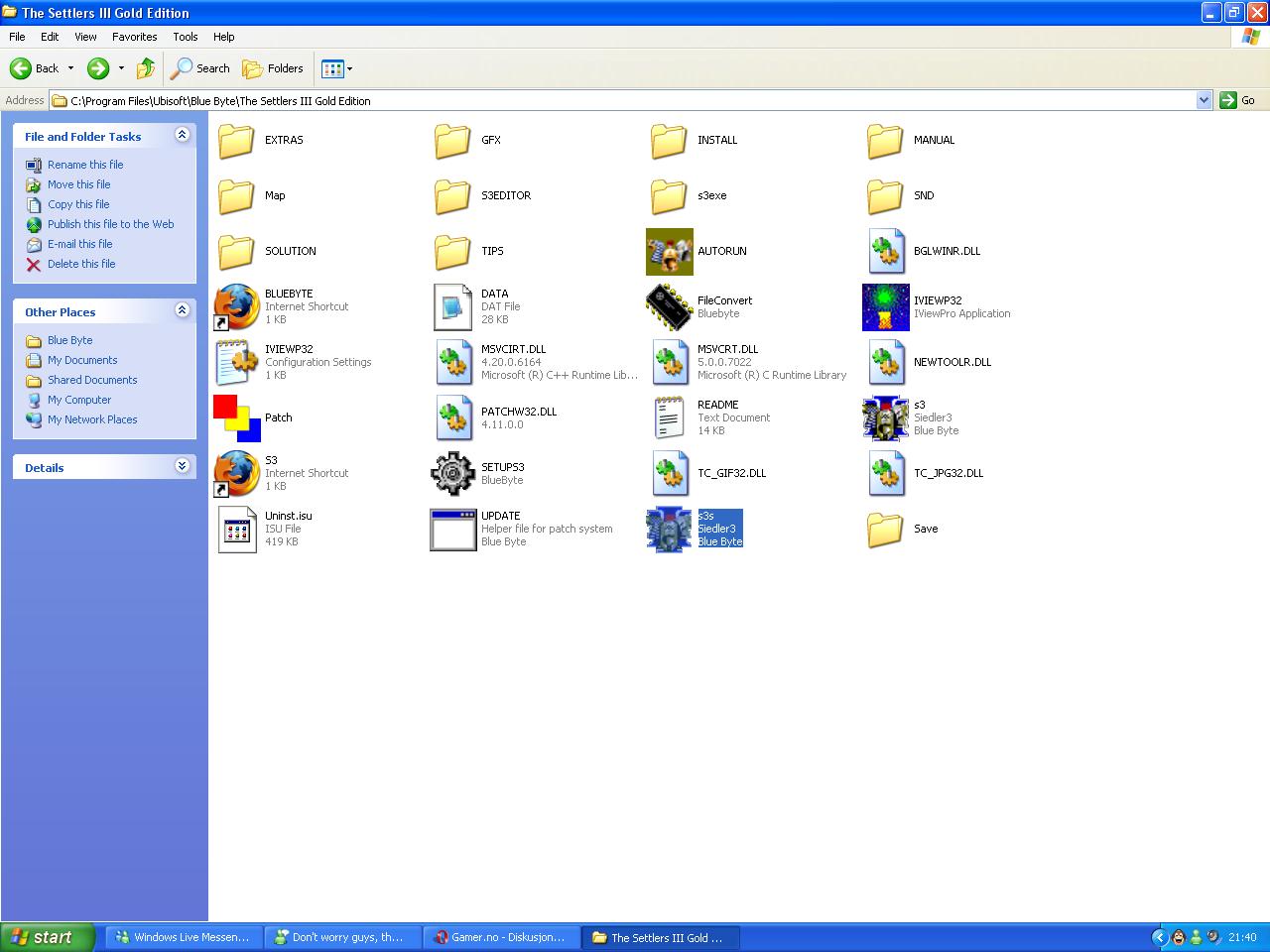Select the MSVCIRT.DLL file icon
The image size is (1270, 952).
452,362
